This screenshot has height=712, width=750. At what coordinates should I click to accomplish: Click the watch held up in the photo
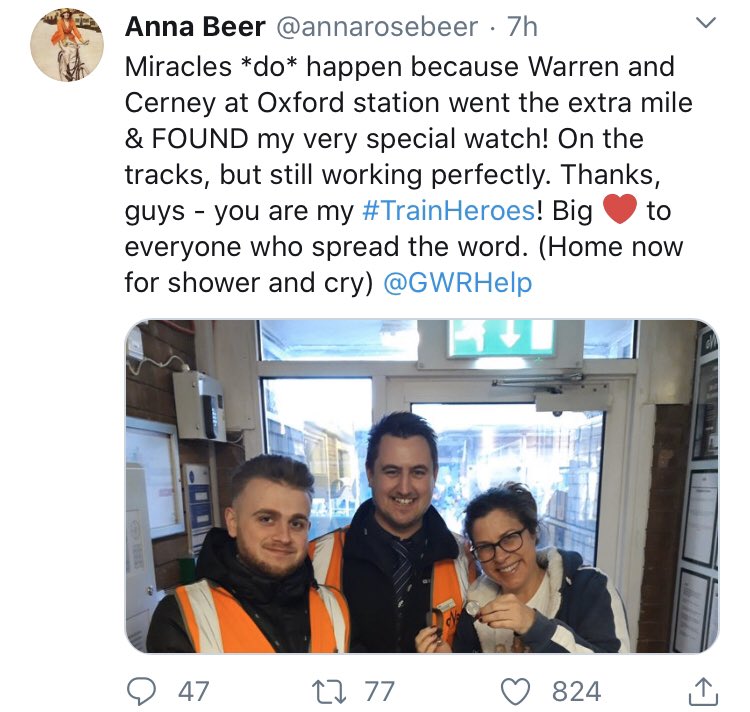(x=472, y=608)
